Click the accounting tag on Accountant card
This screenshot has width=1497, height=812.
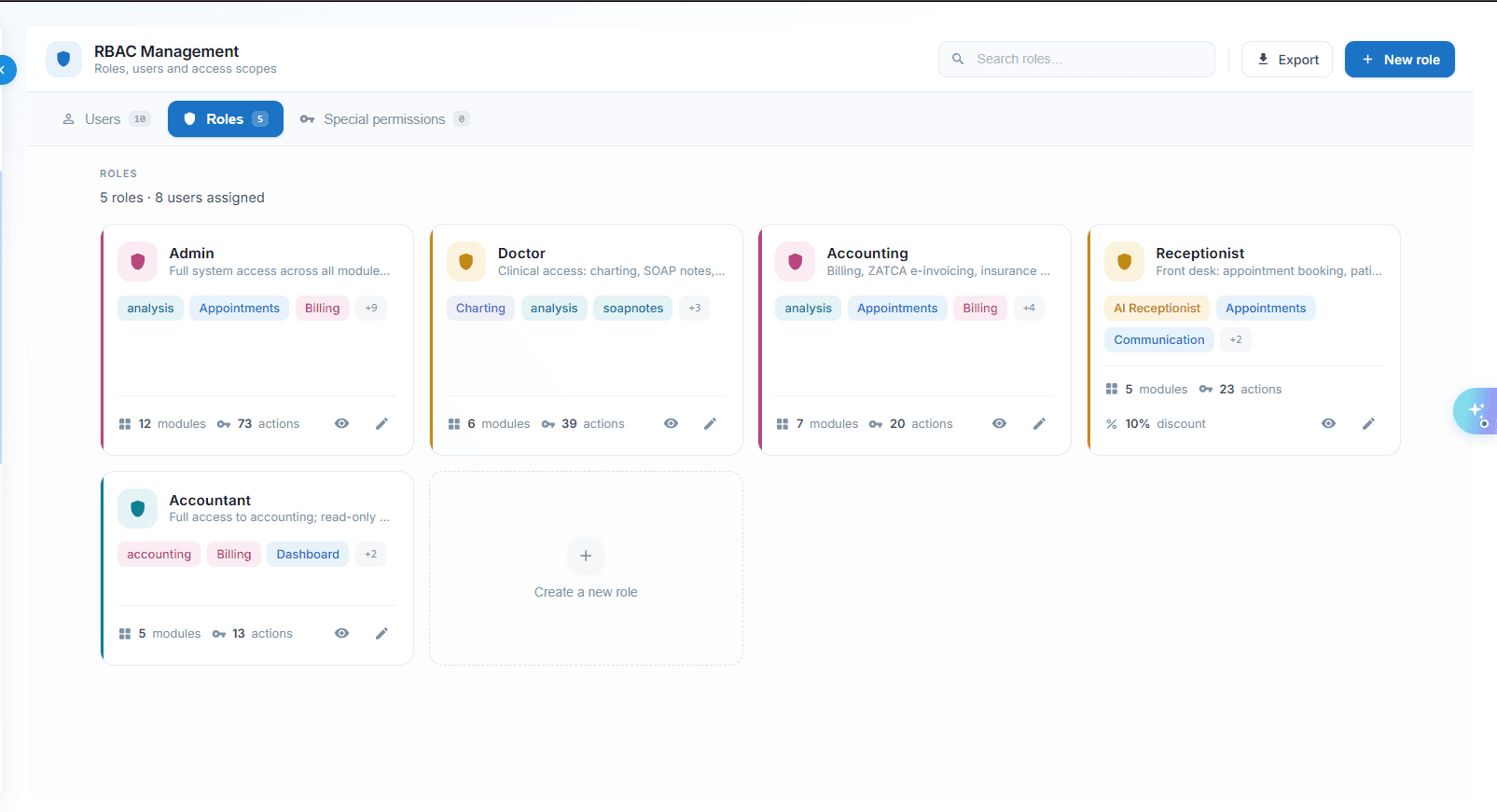[x=159, y=554]
